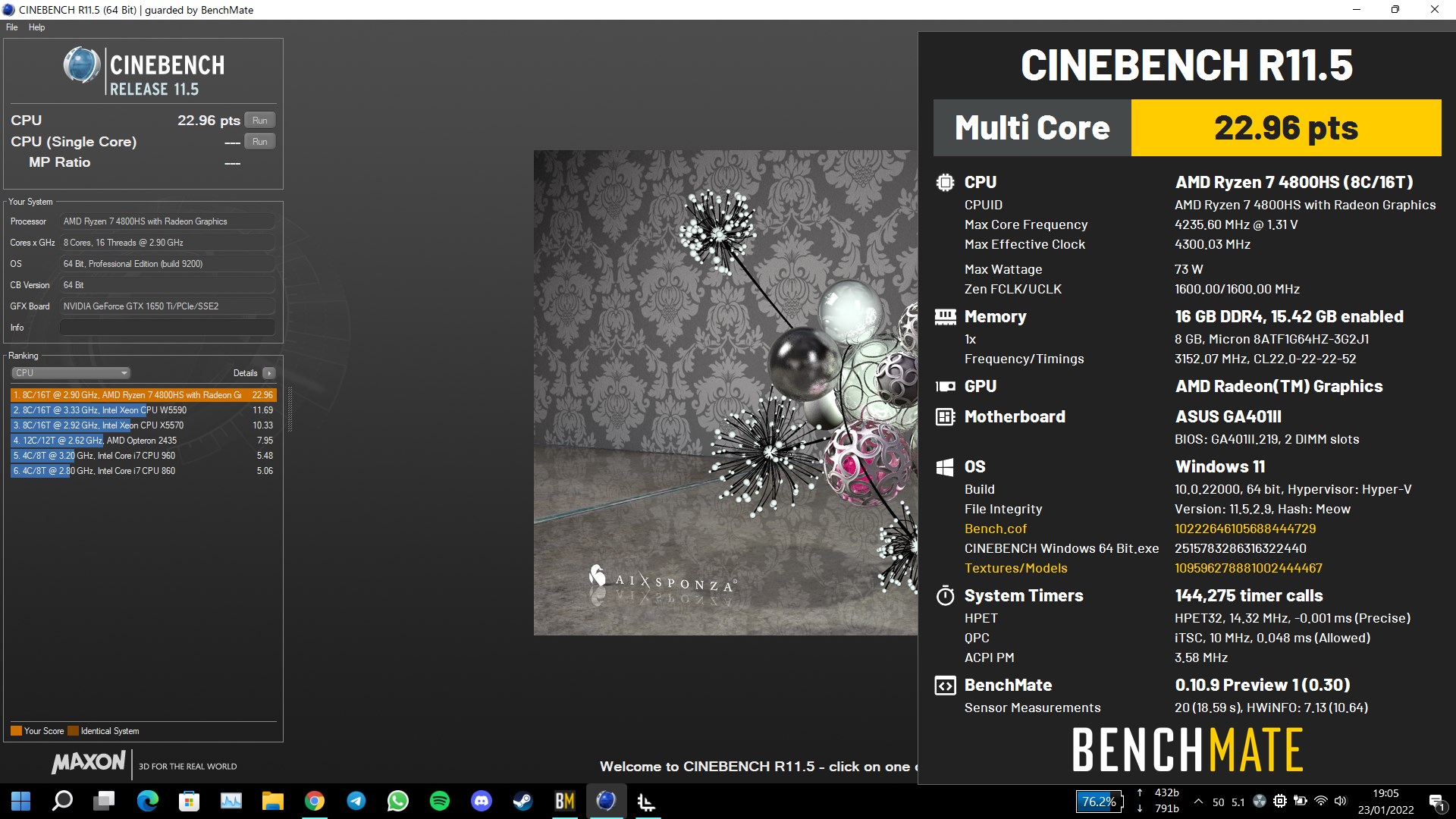Screen dimensions: 1456x819
Task: Open WhatsApp from taskbar
Action: tap(397, 801)
